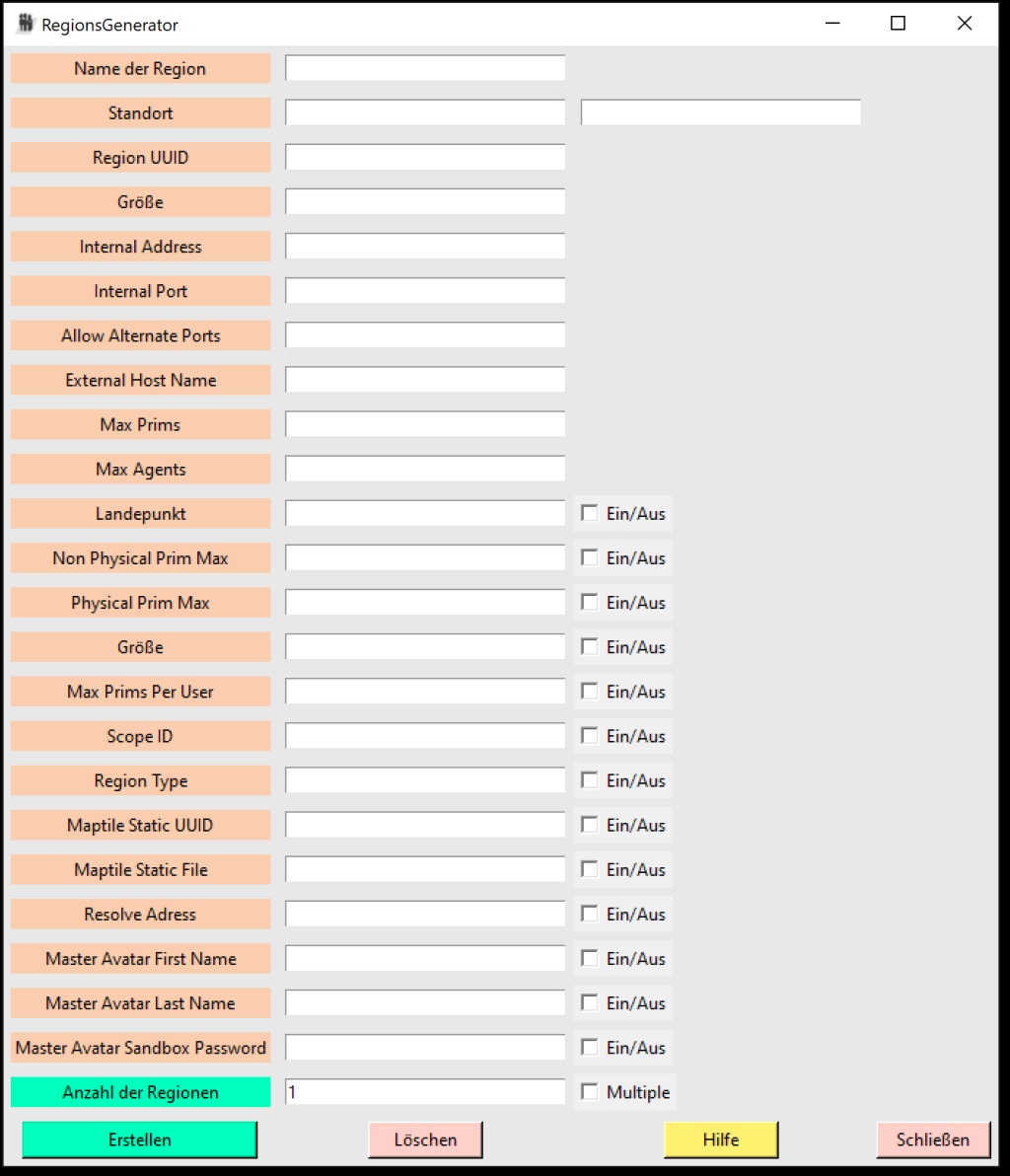Toggle the Scope ID Ein/Aus checkbox
Screen dimensions: 1010x1176
(590, 736)
